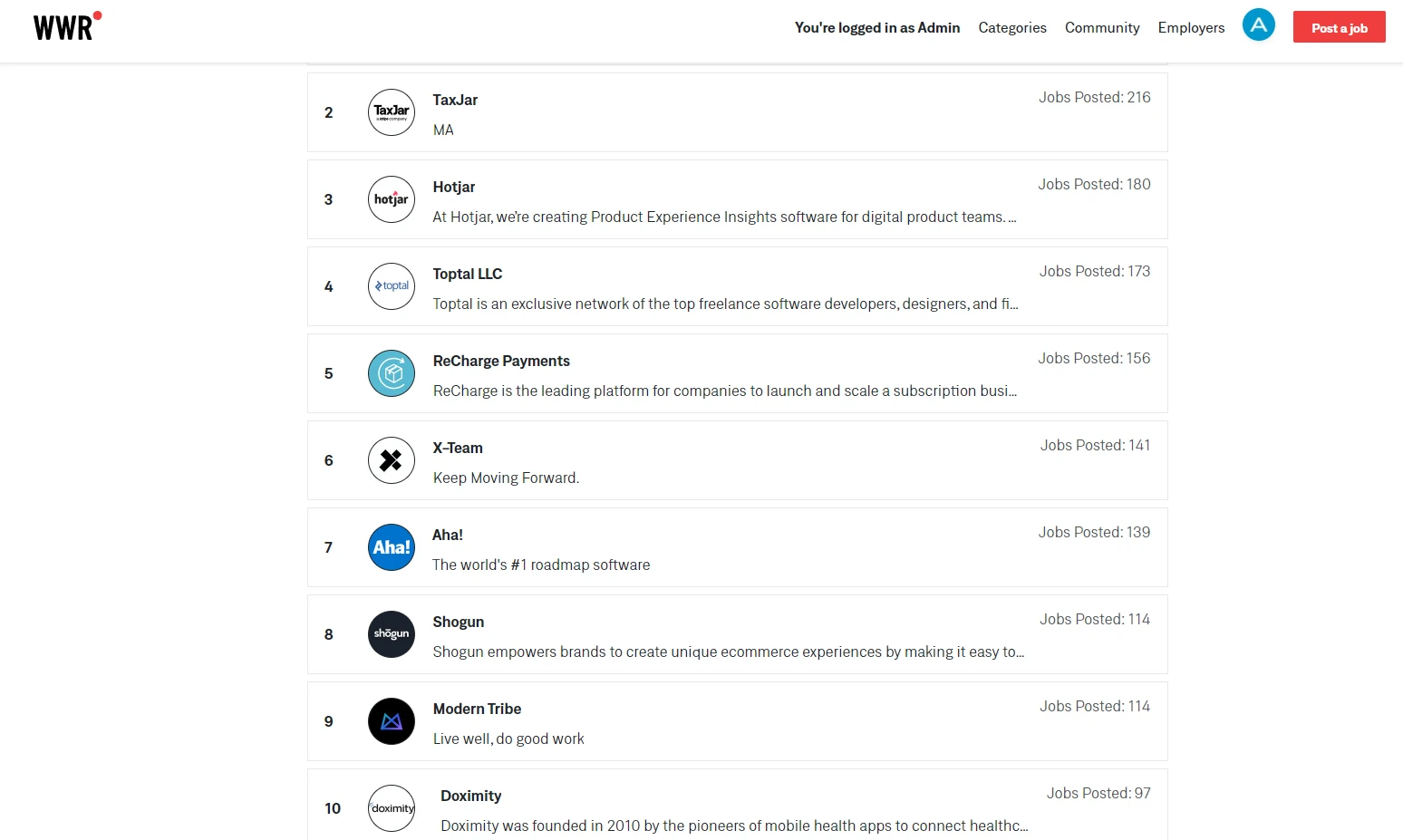Click 'Jobs Posted: 173' for Toptal
Viewport: 1403px width, 840px height.
tap(1095, 271)
